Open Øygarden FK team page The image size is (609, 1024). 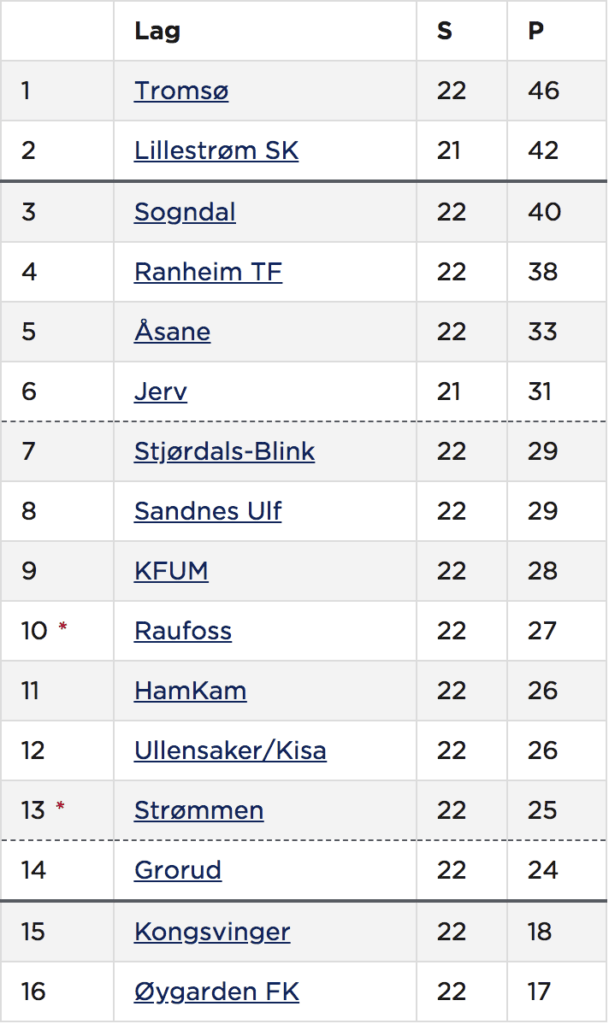[x=217, y=991]
